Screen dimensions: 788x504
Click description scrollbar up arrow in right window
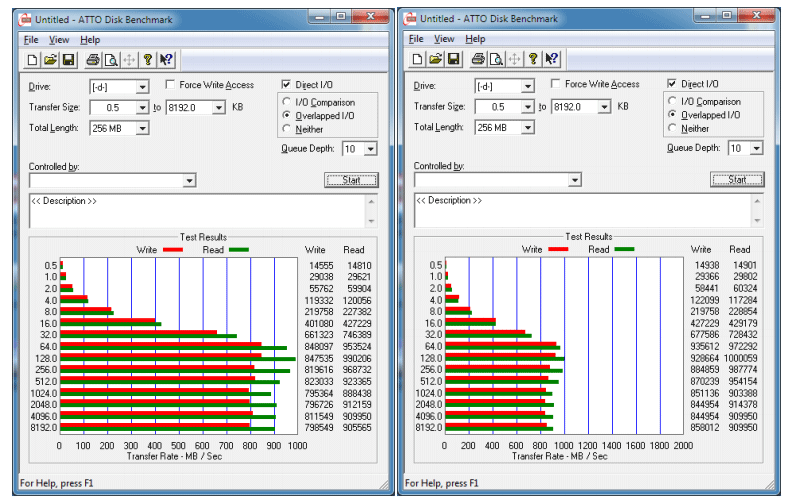[757, 200]
